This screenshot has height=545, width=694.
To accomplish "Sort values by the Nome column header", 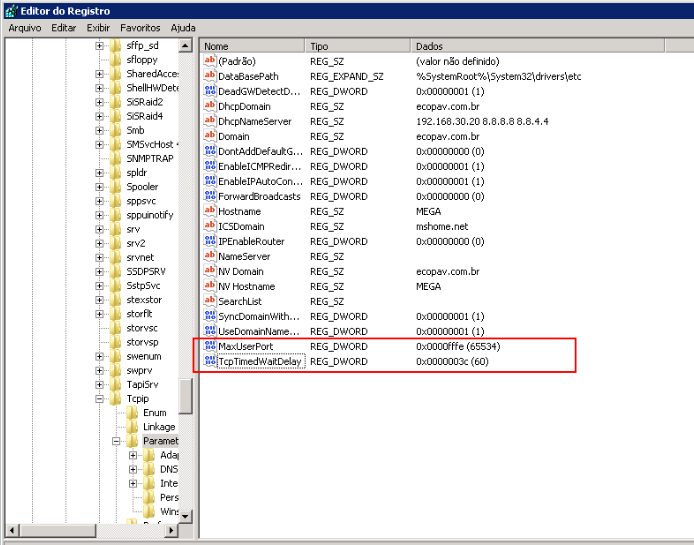I will point(250,46).
